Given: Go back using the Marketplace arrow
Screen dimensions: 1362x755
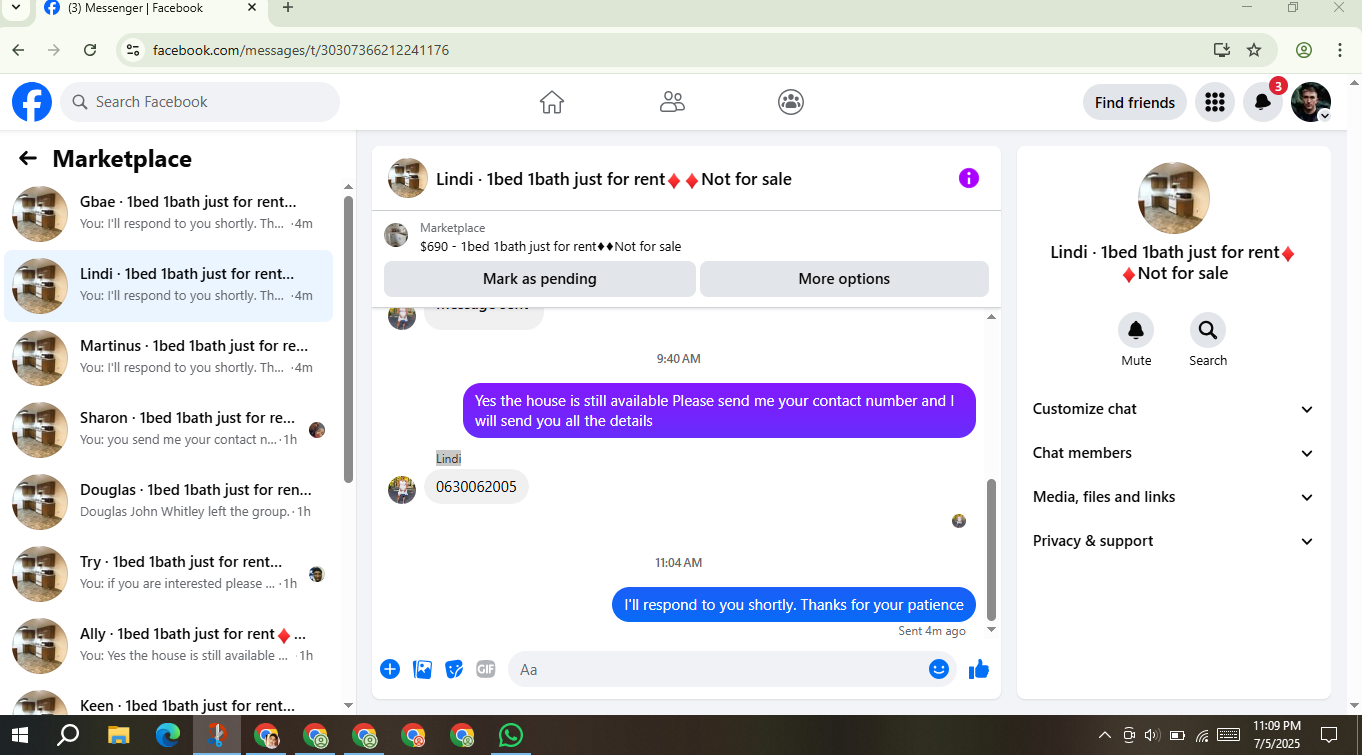Looking at the screenshot, I should pos(28,158).
